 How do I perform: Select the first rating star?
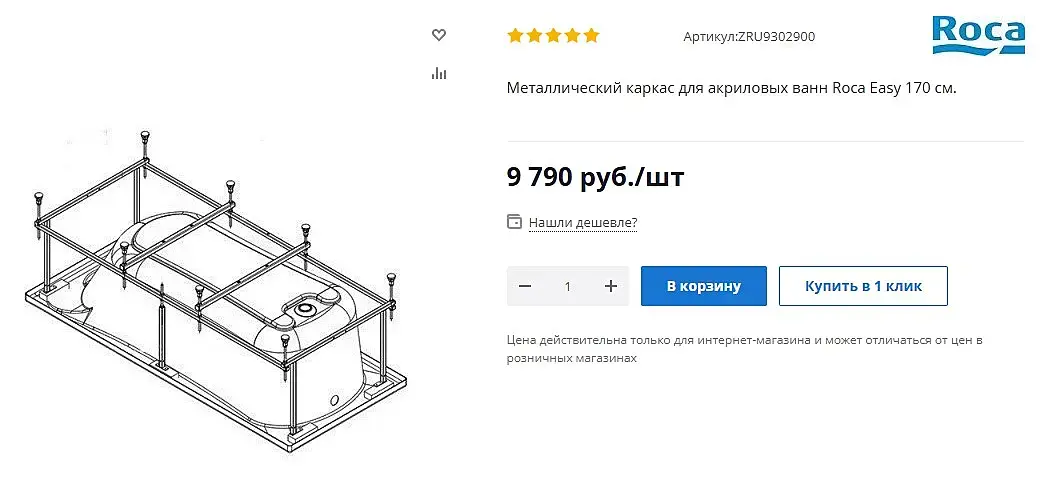click(515, 35)
